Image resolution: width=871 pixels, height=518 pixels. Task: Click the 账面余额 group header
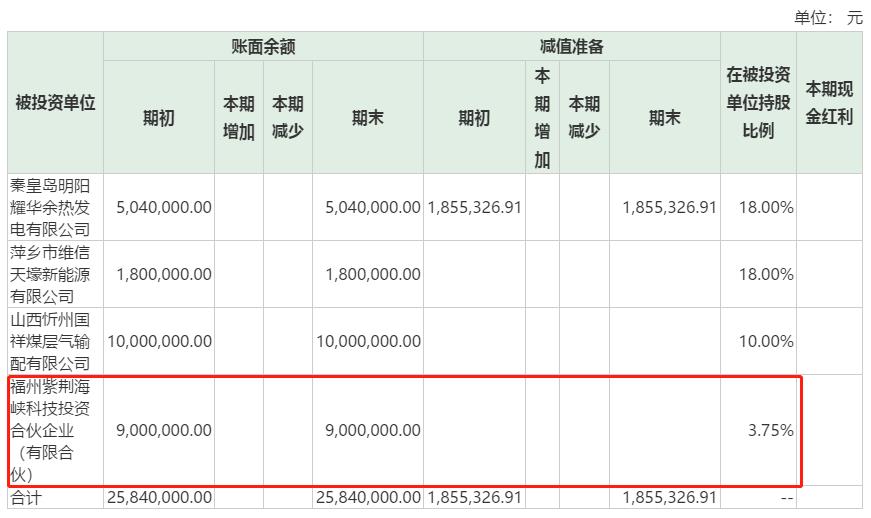pos(263,47)
